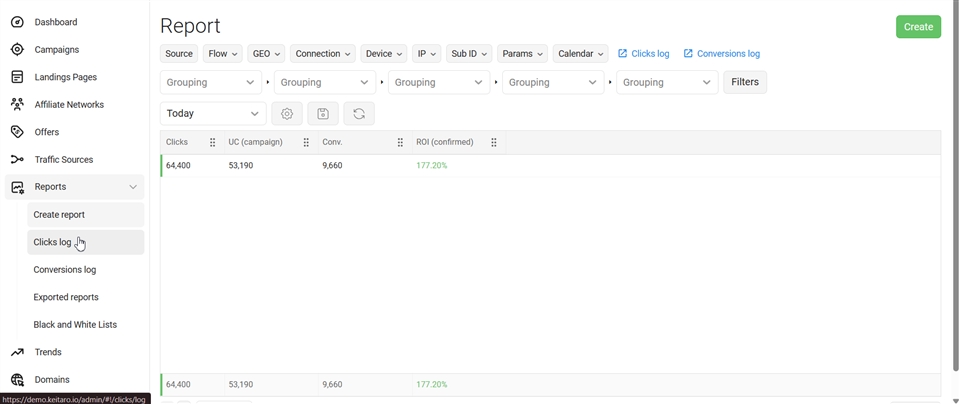Image resolution: width=960 pixels, height=404 pixels.
Task: Click the Affiliate Networks people icon
Action: [17, 104]
